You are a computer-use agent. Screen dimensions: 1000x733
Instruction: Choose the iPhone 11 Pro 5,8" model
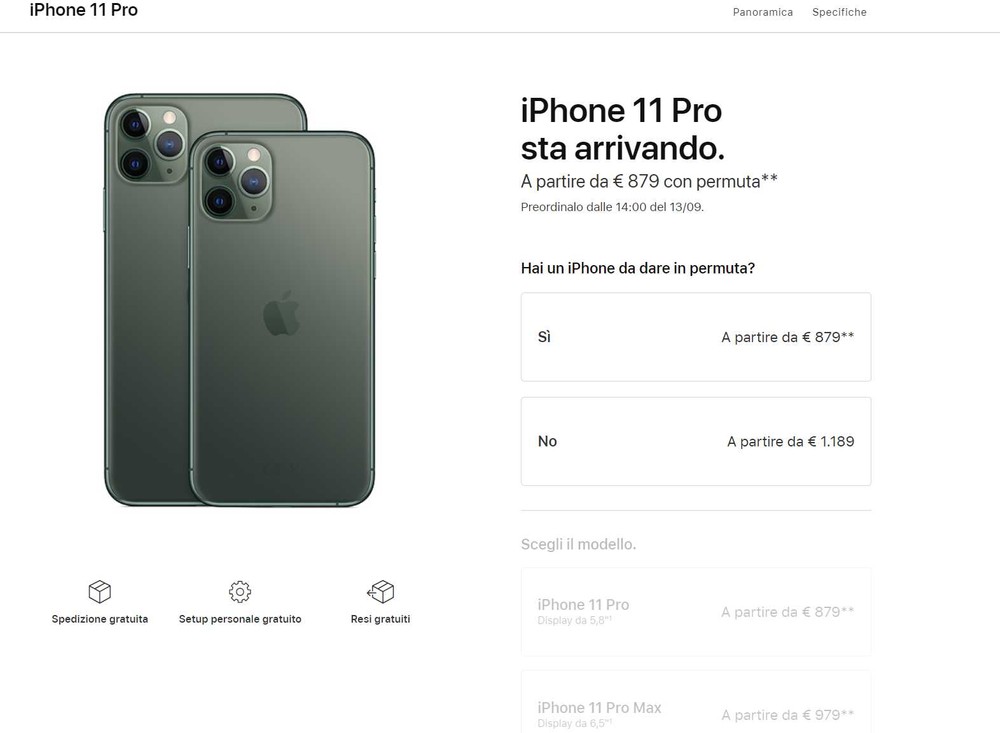[696, 612]
